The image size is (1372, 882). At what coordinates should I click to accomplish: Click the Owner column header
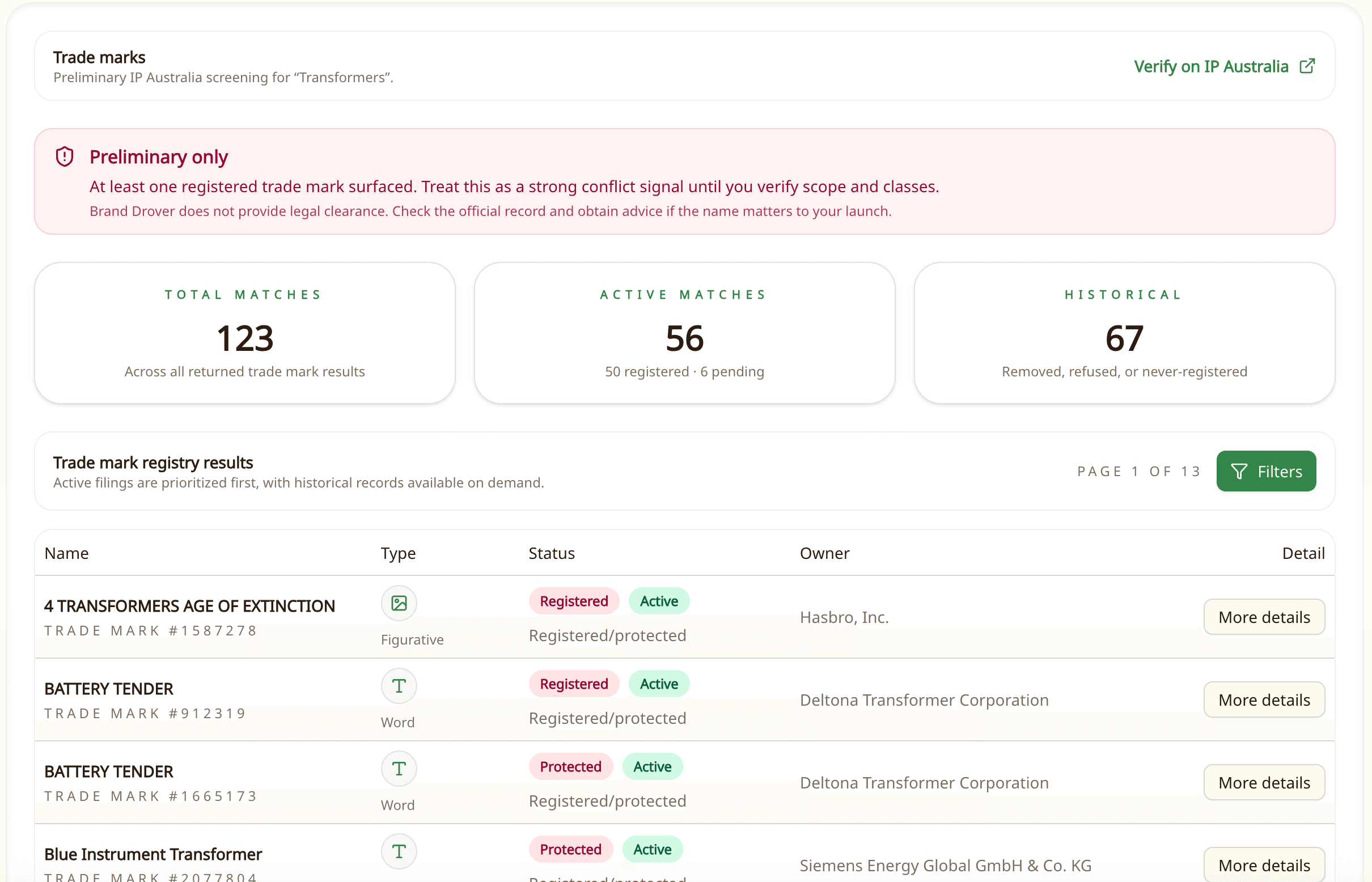(x=824, y=553)
